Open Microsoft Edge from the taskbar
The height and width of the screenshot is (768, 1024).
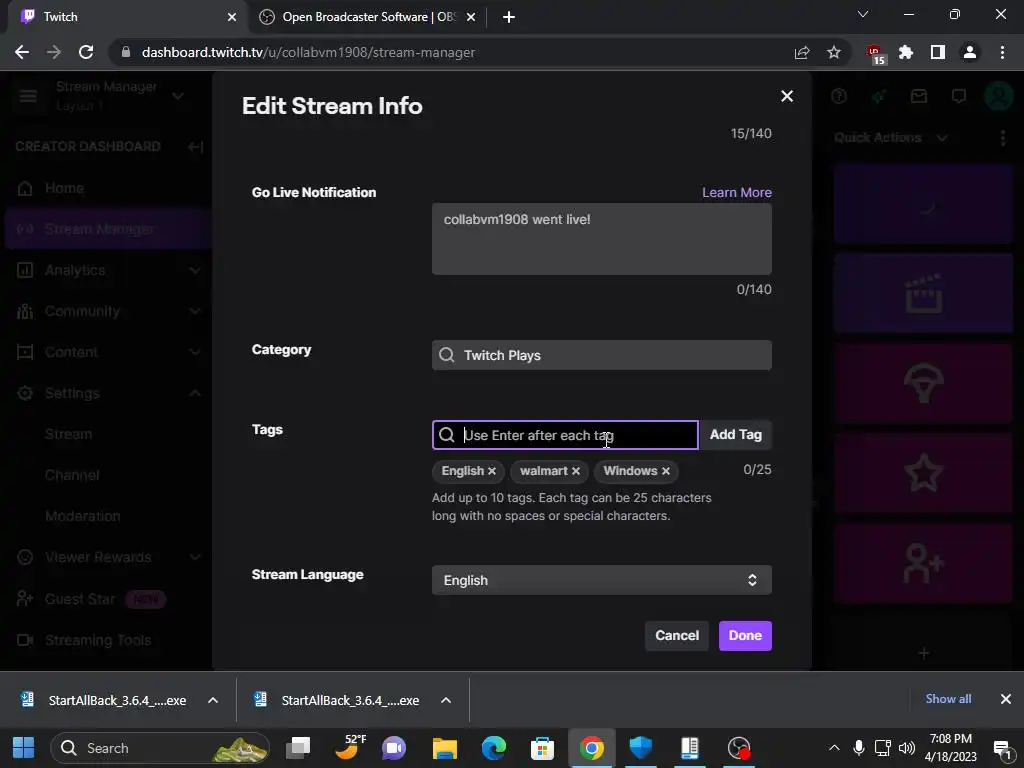point(494,748)
